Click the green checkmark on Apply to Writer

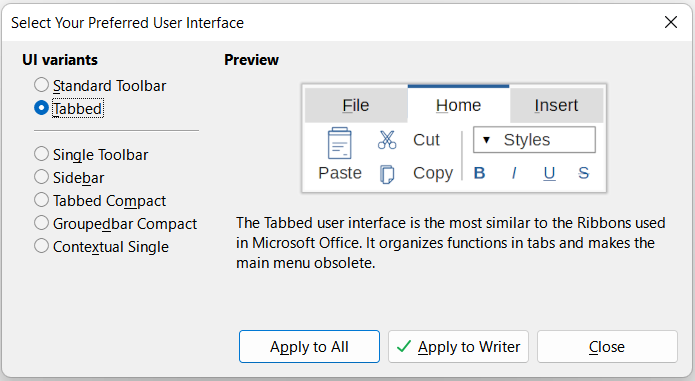click(x=404, y=346)
